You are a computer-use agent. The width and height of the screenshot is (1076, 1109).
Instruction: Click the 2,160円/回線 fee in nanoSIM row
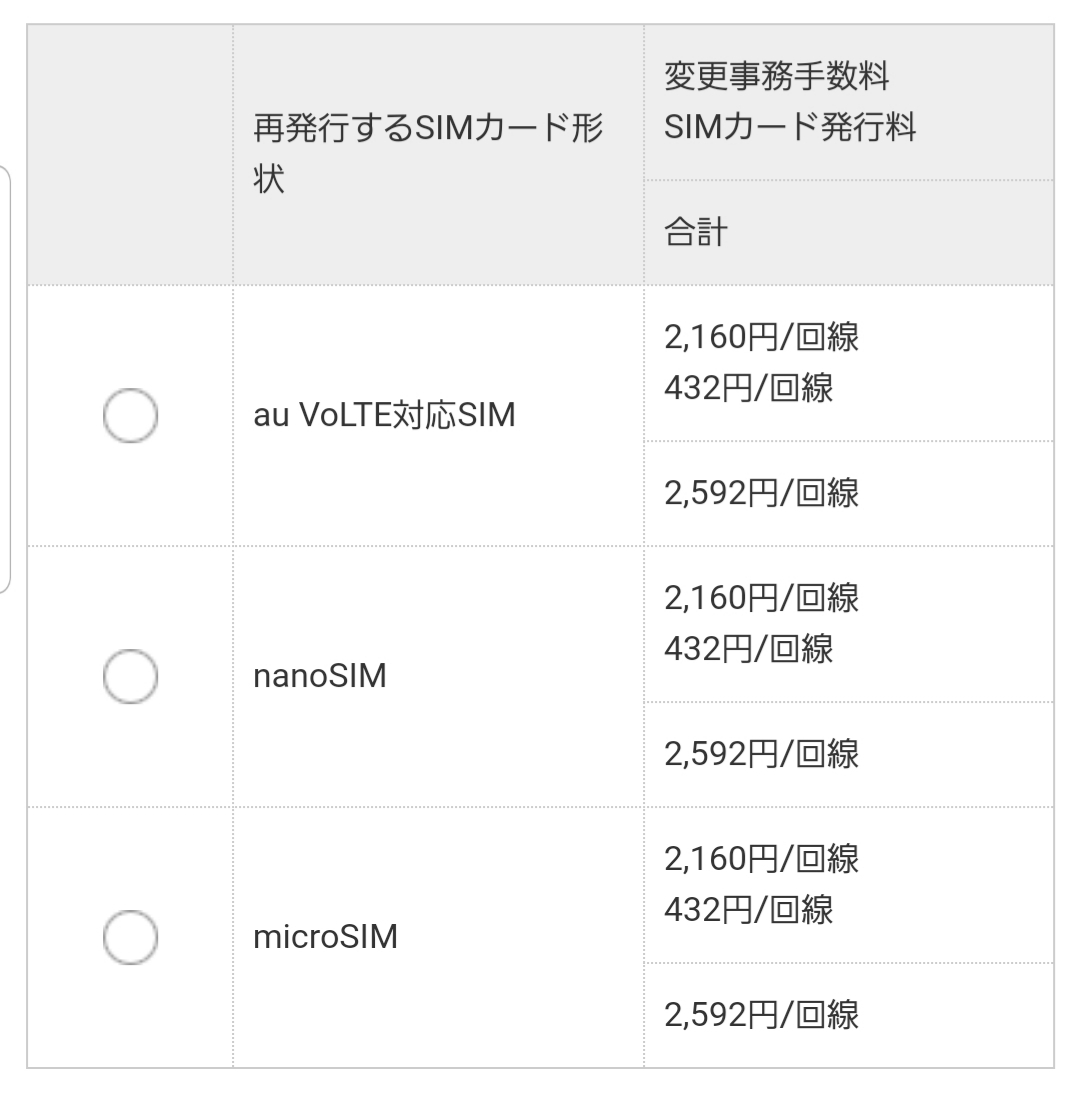point(761,599)
